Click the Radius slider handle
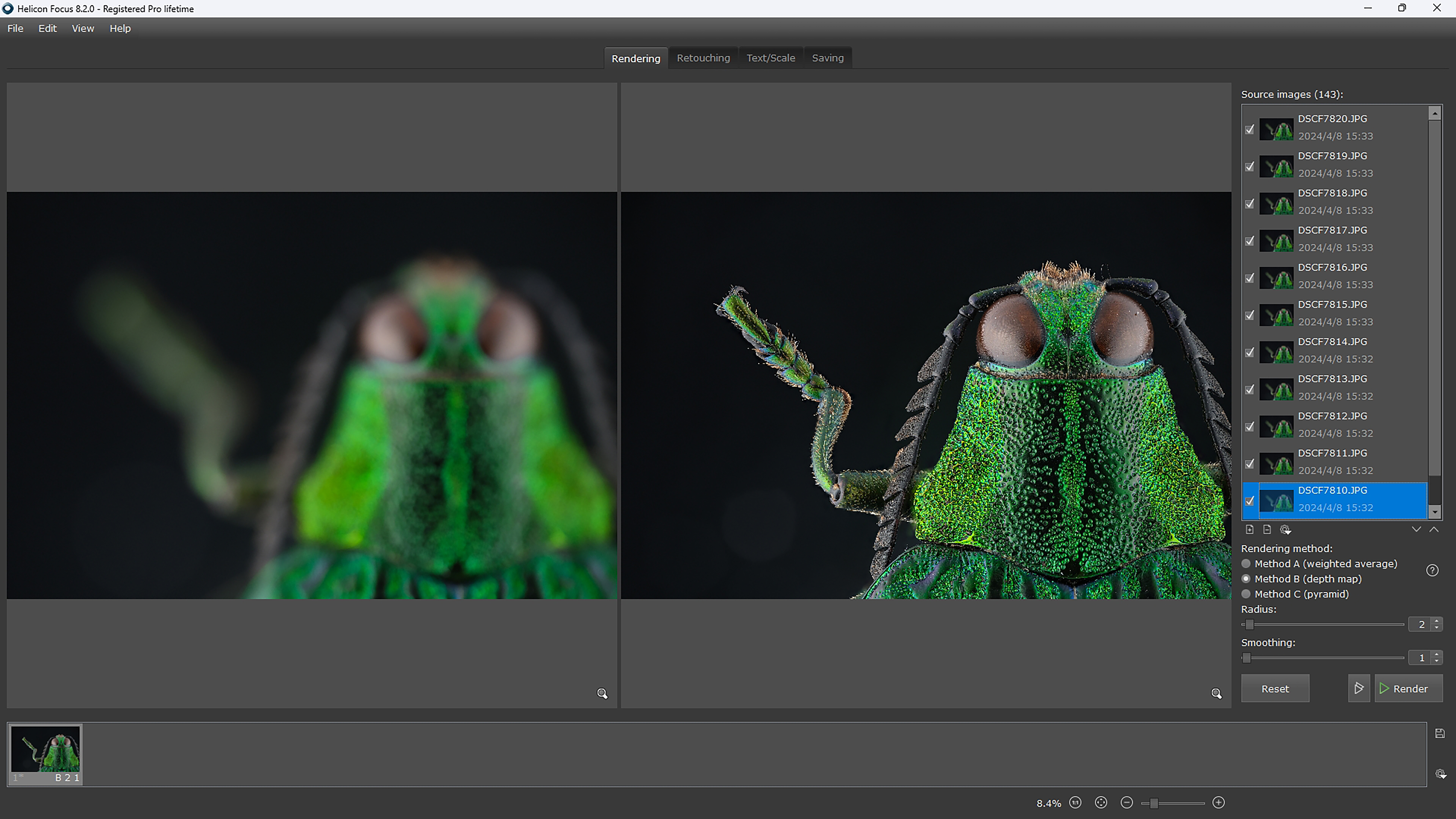The width and height of the screenshot is (1456, 819). 1250,625
